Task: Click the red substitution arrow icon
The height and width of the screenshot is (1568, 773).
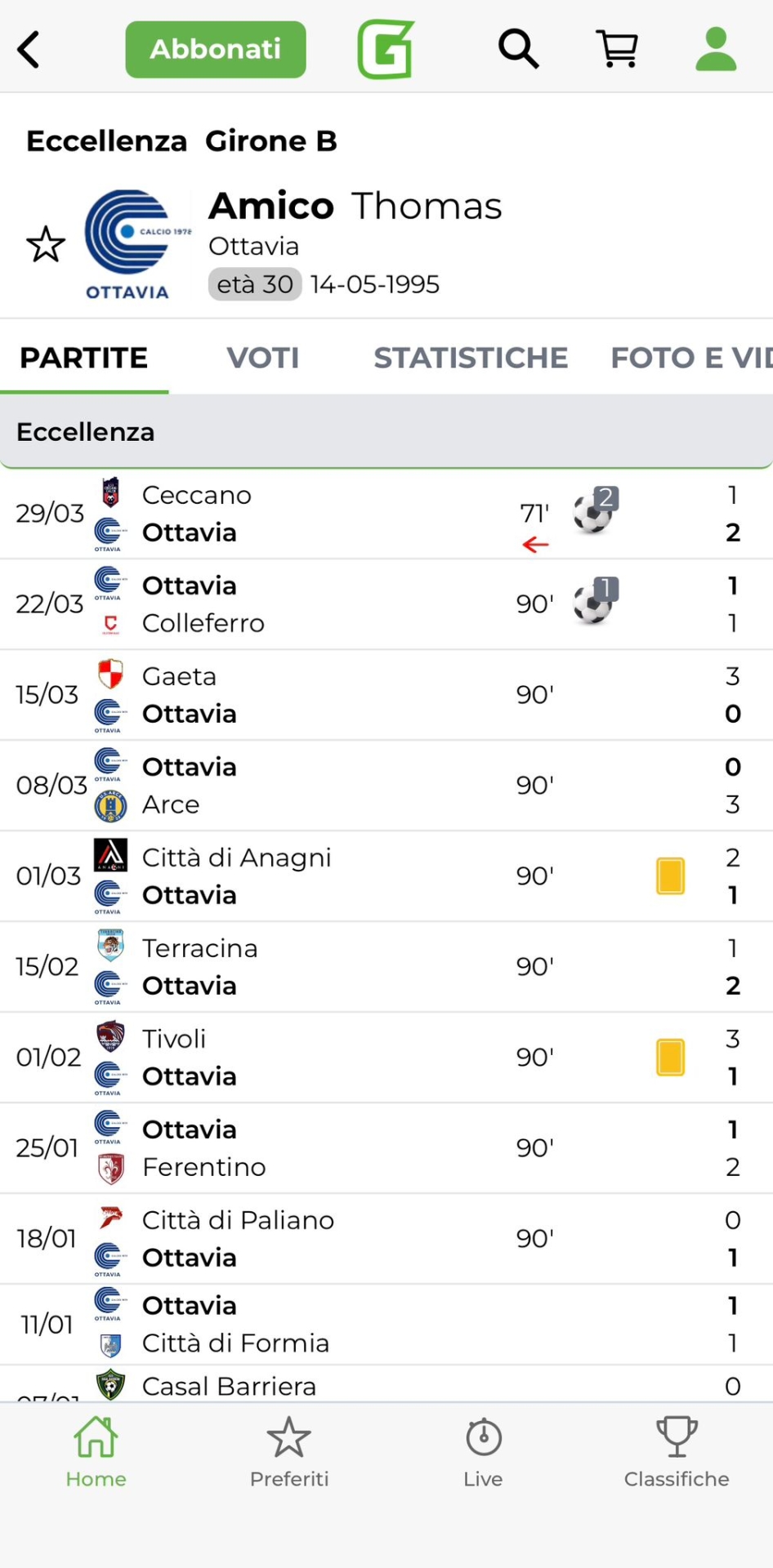Action: pos(535,545)
